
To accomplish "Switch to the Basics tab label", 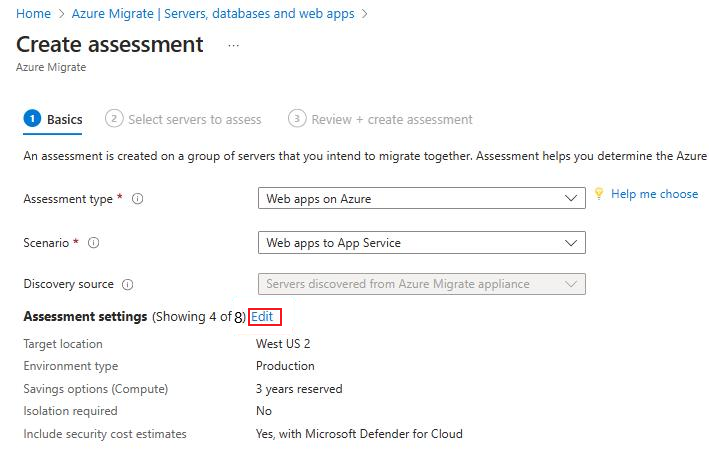I will [65, 120].
